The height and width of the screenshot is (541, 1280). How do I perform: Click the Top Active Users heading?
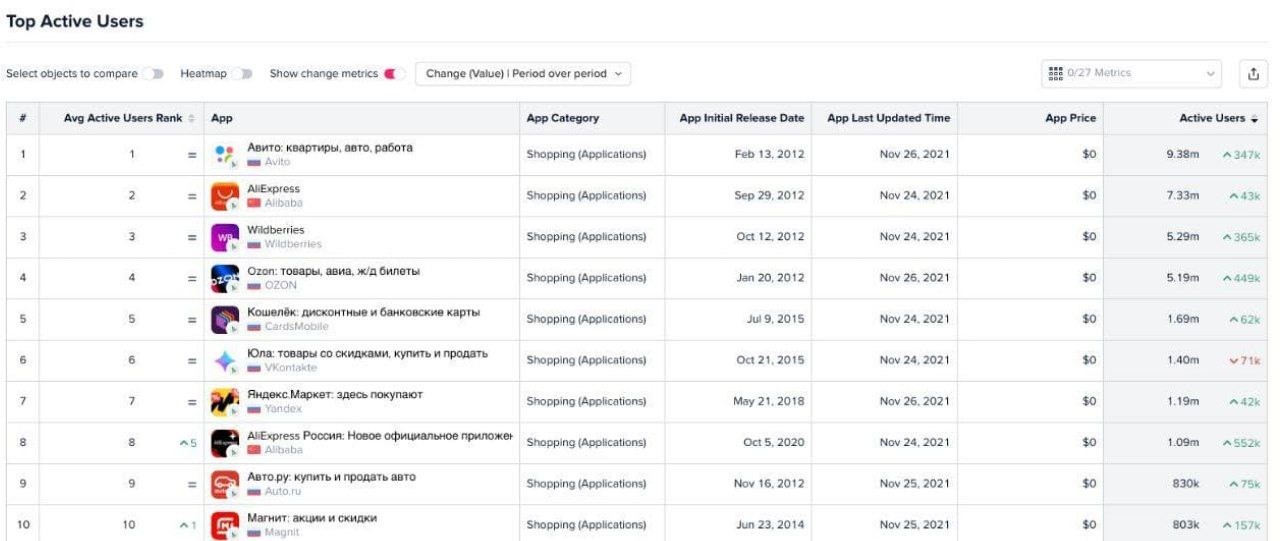[75, 21]
